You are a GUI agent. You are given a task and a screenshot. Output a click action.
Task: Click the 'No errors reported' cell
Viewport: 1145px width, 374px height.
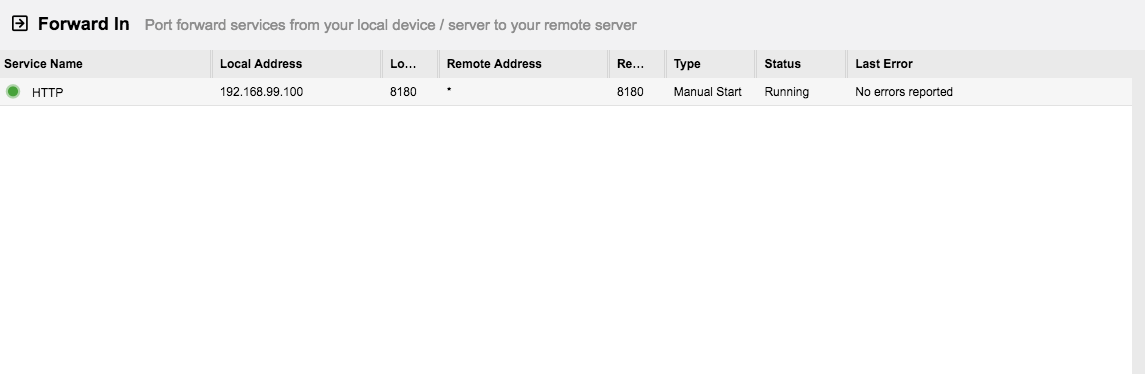(904, 92)
